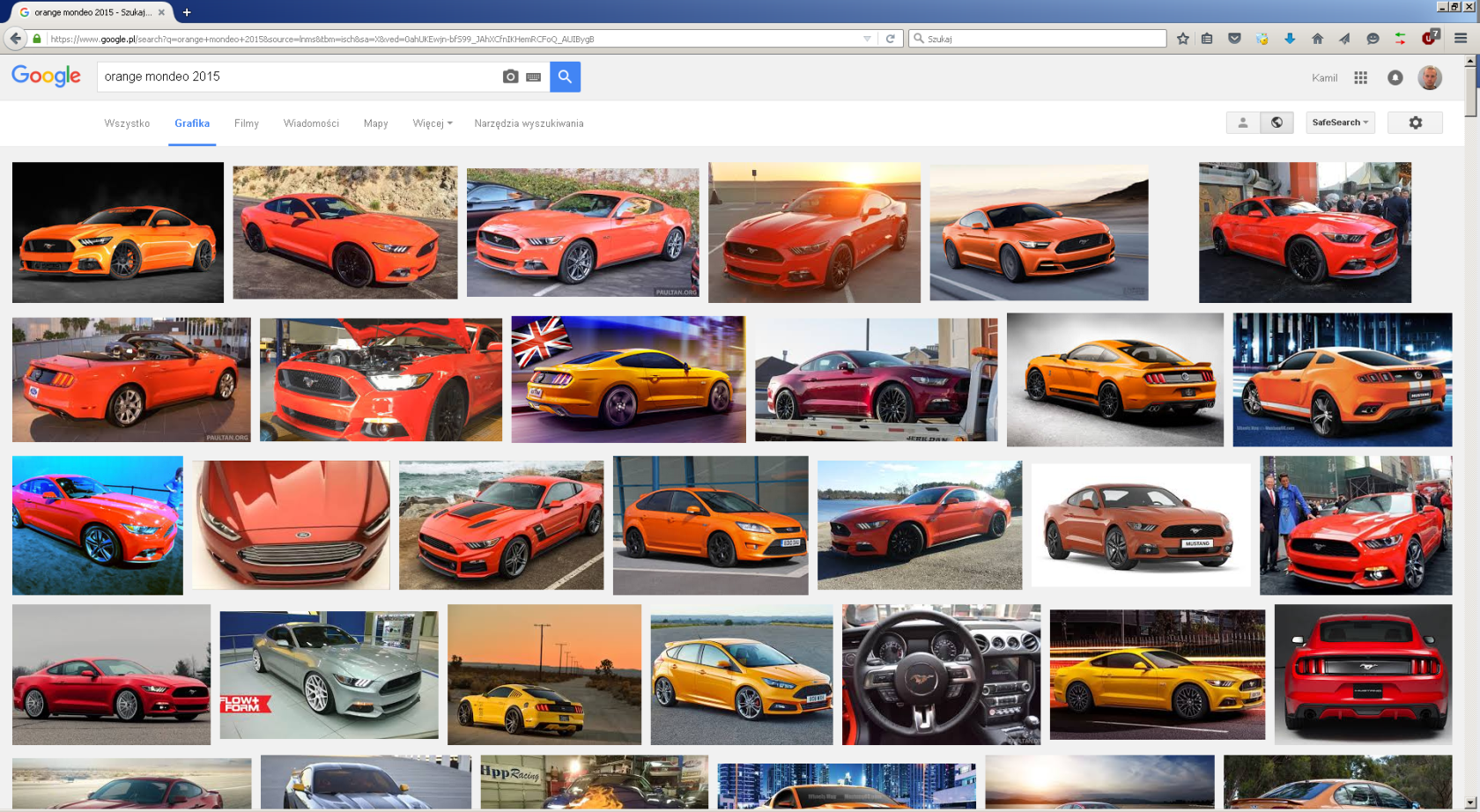1480x812 pixels.
Task: Click the browser address URL field
Action: point(454,39)
